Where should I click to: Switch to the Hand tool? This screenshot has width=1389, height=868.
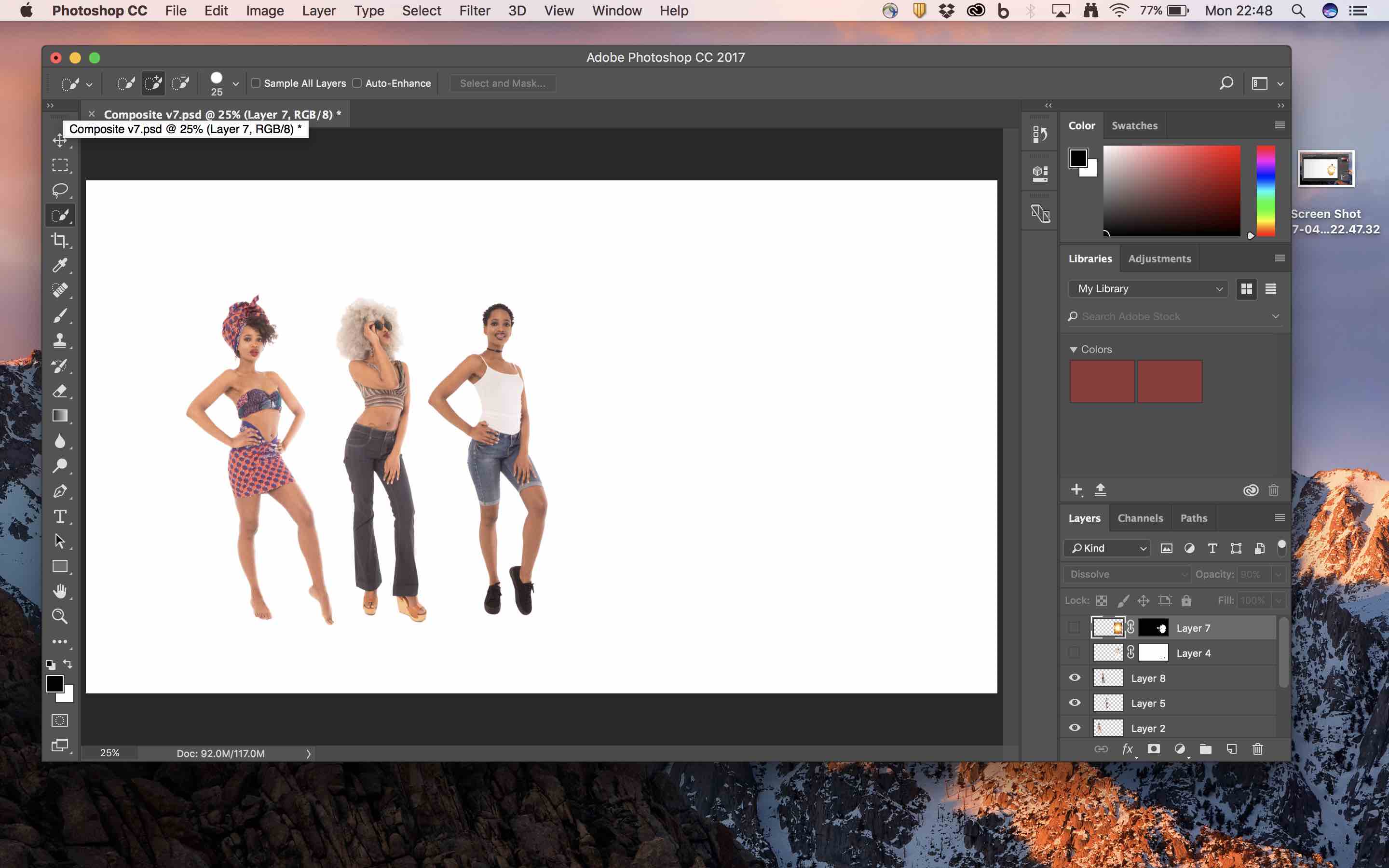[x=60, y=591]
